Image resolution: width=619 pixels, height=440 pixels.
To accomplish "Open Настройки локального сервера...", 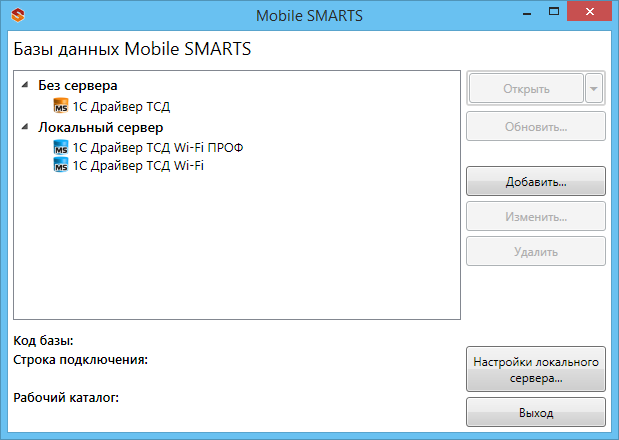I will (536, 369).
